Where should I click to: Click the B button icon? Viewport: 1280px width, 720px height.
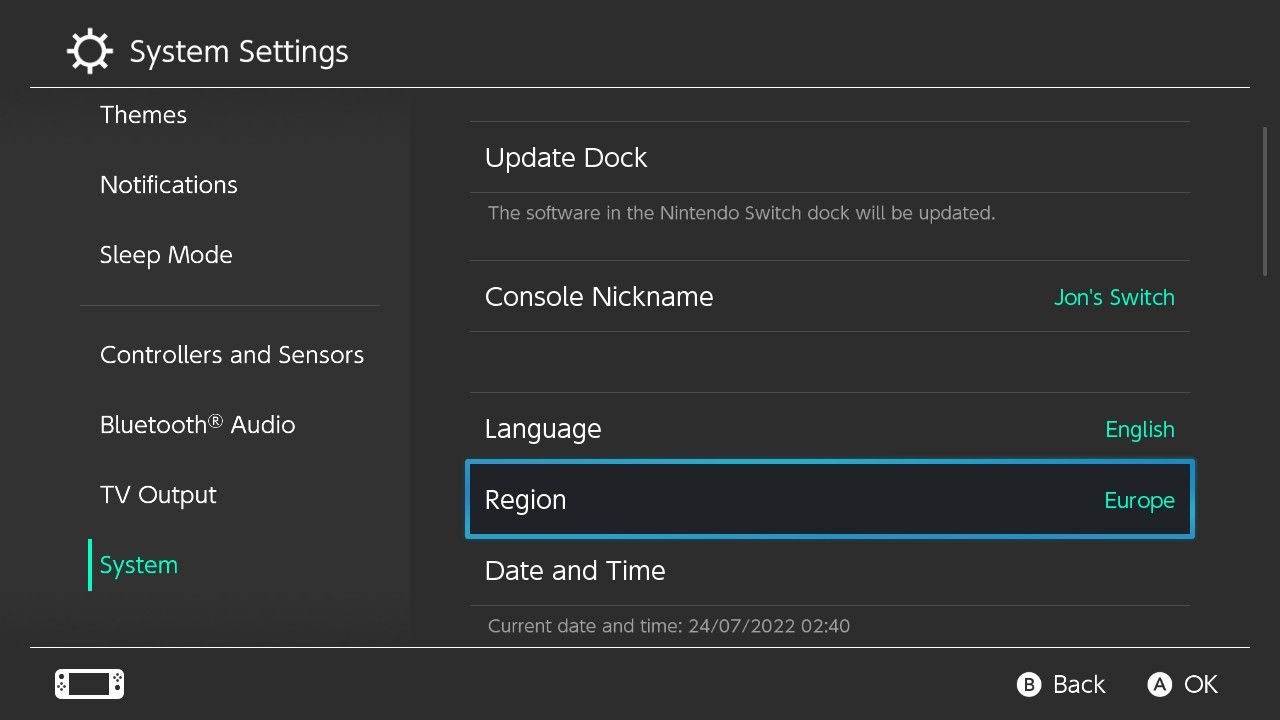point(1029,684)
